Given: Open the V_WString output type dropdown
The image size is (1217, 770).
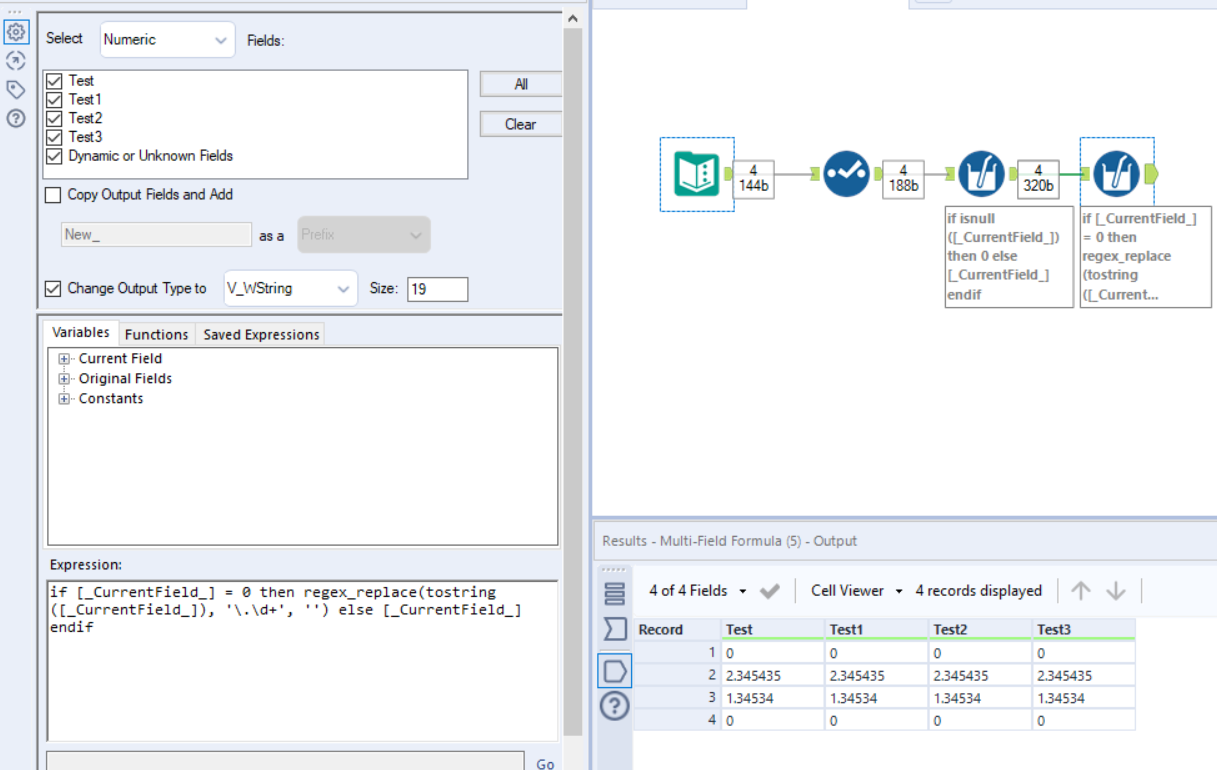Looking at the screenshot, I should tap(290, 287).
